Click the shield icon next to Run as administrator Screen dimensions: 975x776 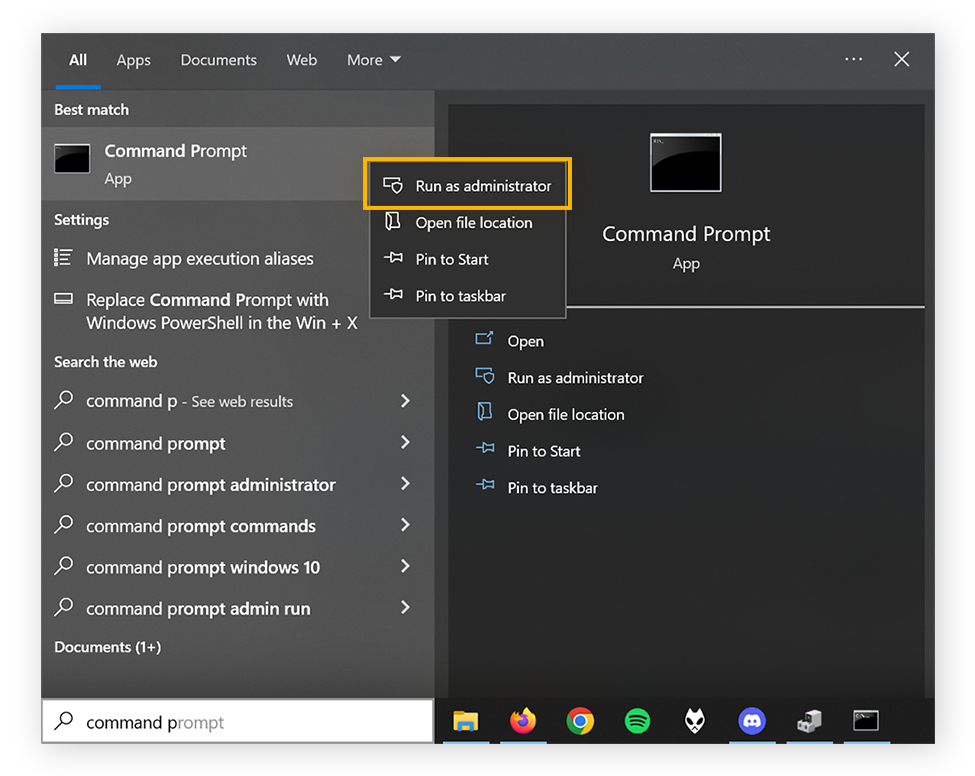pos(394,185)
